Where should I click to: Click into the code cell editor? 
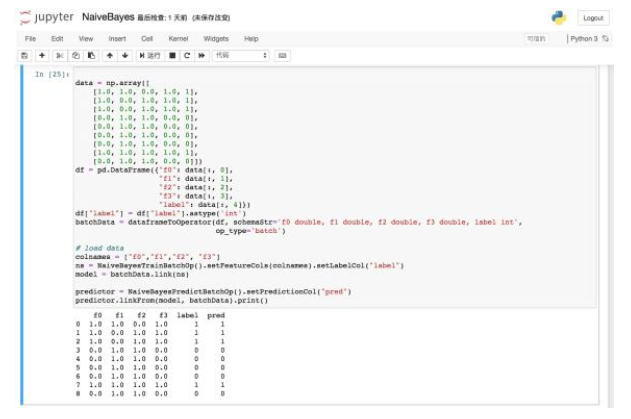click(x=335, y=188)
